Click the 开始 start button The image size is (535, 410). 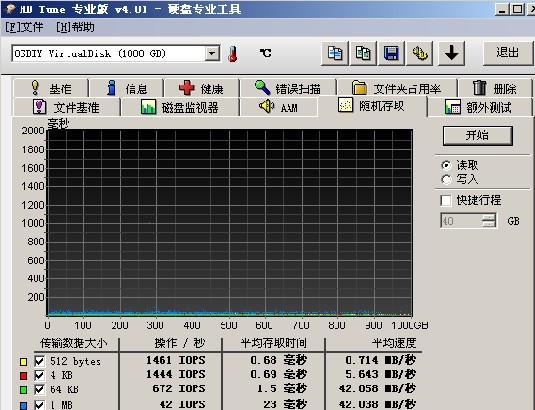(478, 135)
